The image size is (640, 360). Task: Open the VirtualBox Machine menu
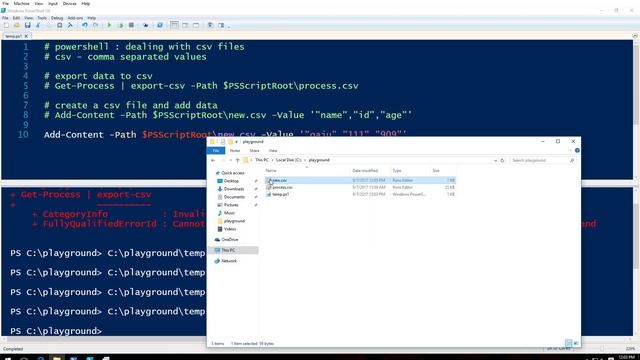point(21,4)
